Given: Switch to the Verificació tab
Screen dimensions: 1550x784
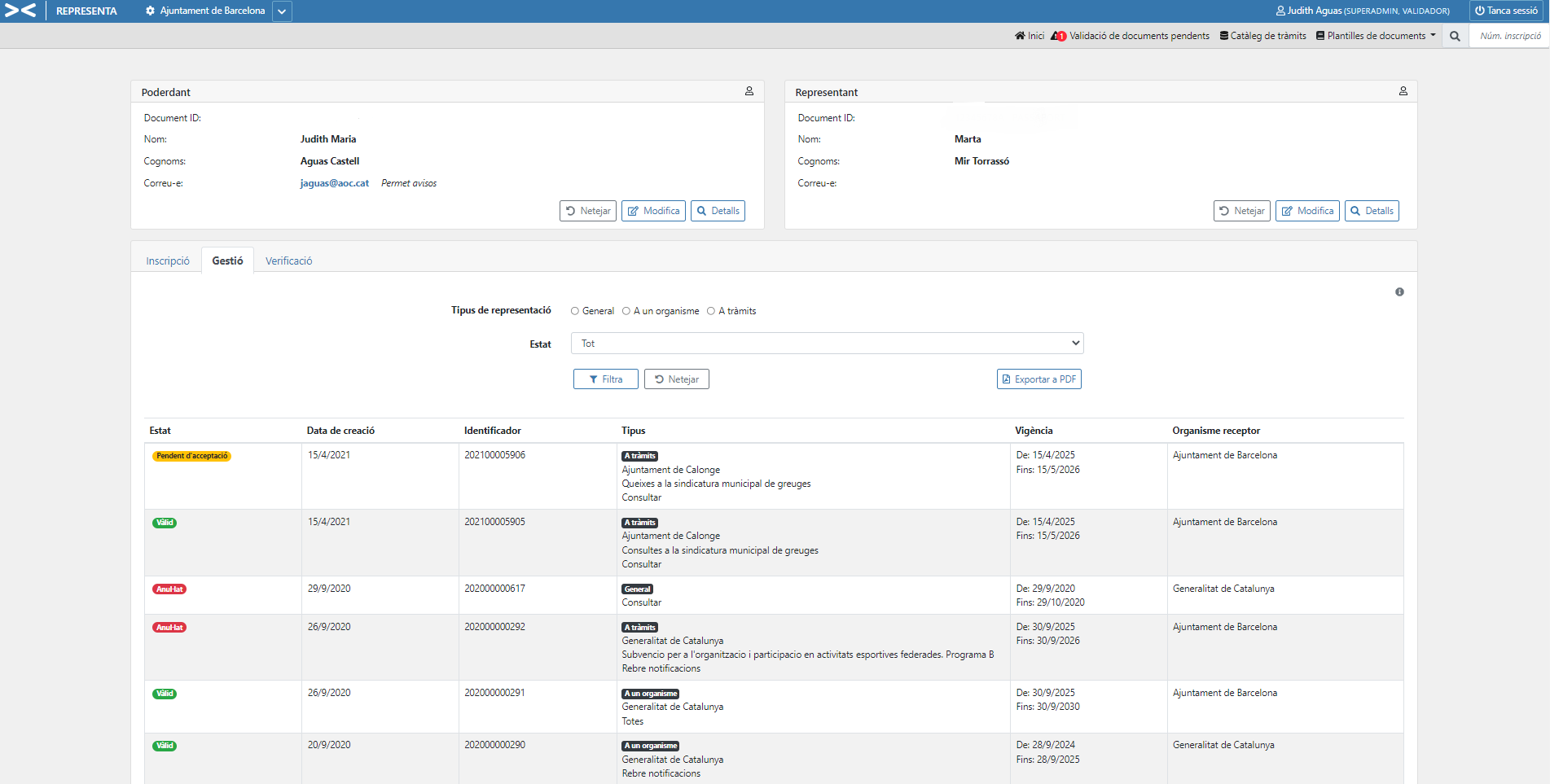Looking at the screenshot, I should click(289, 261).
